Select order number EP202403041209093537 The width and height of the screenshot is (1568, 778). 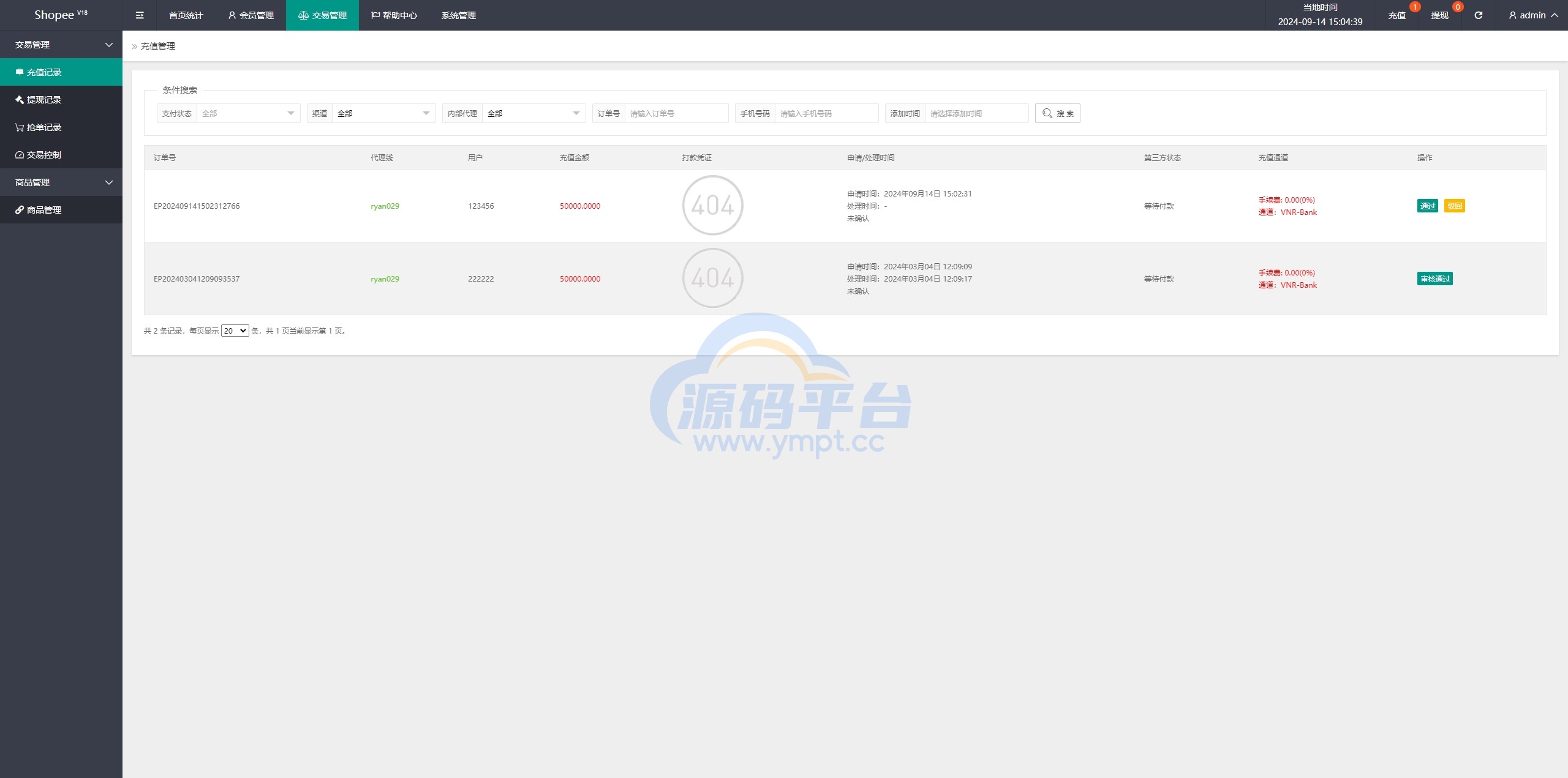[x=197, y=279]
